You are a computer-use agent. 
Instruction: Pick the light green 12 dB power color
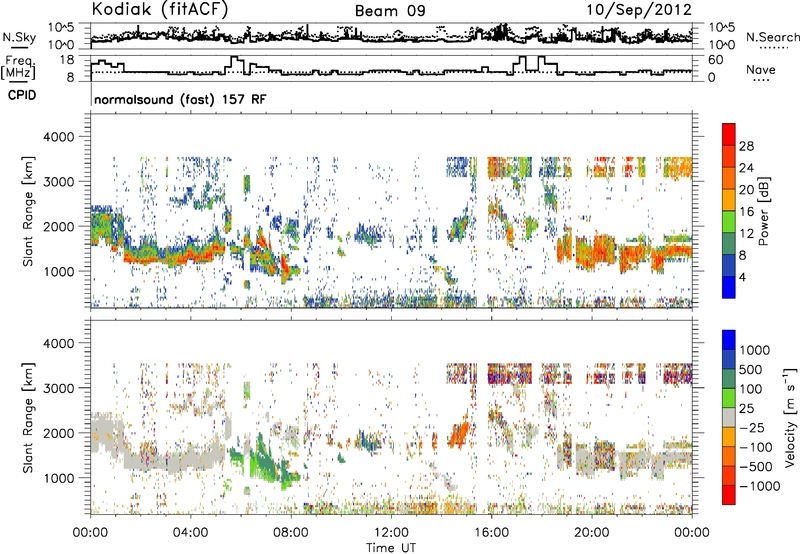729,222
